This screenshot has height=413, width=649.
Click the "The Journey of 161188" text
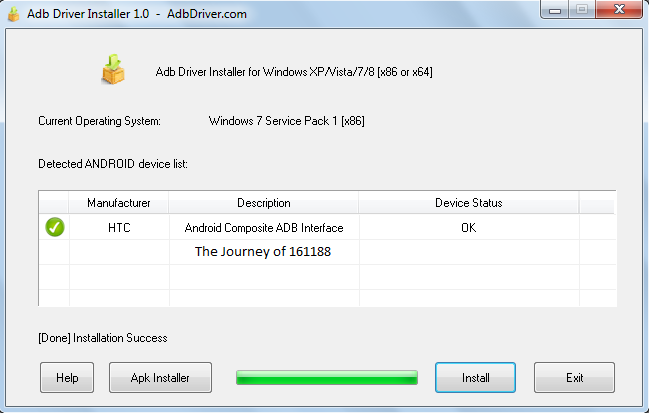262,252
